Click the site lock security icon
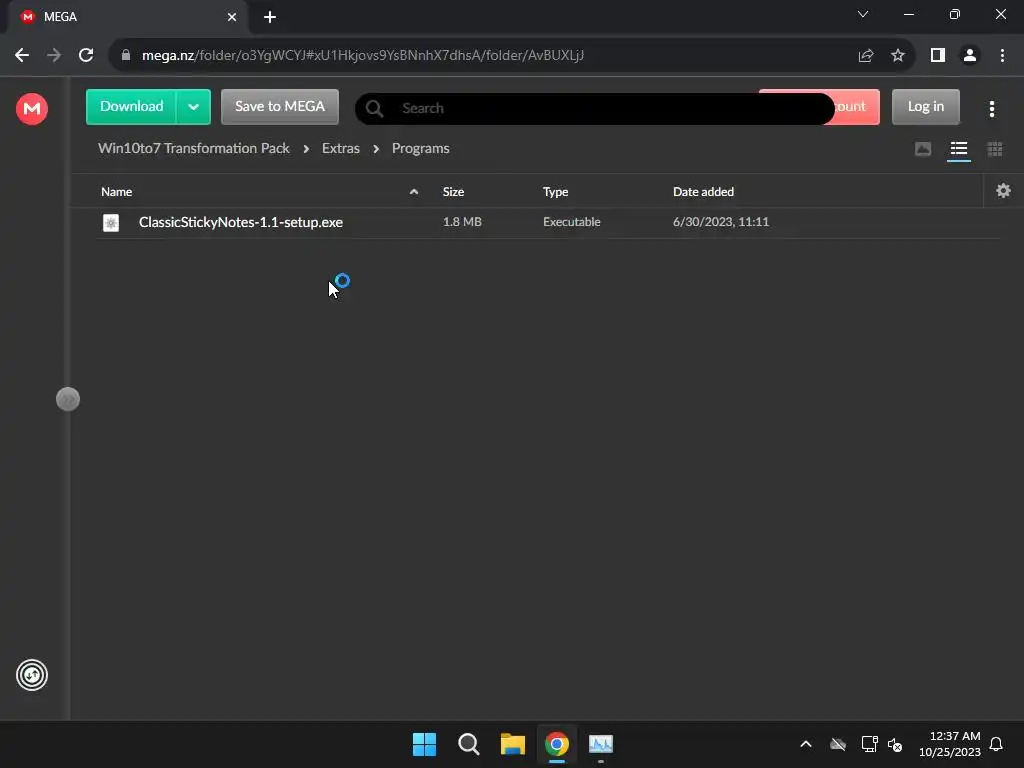Screen dimensions: 1024x768 click(x=125, y=55)
